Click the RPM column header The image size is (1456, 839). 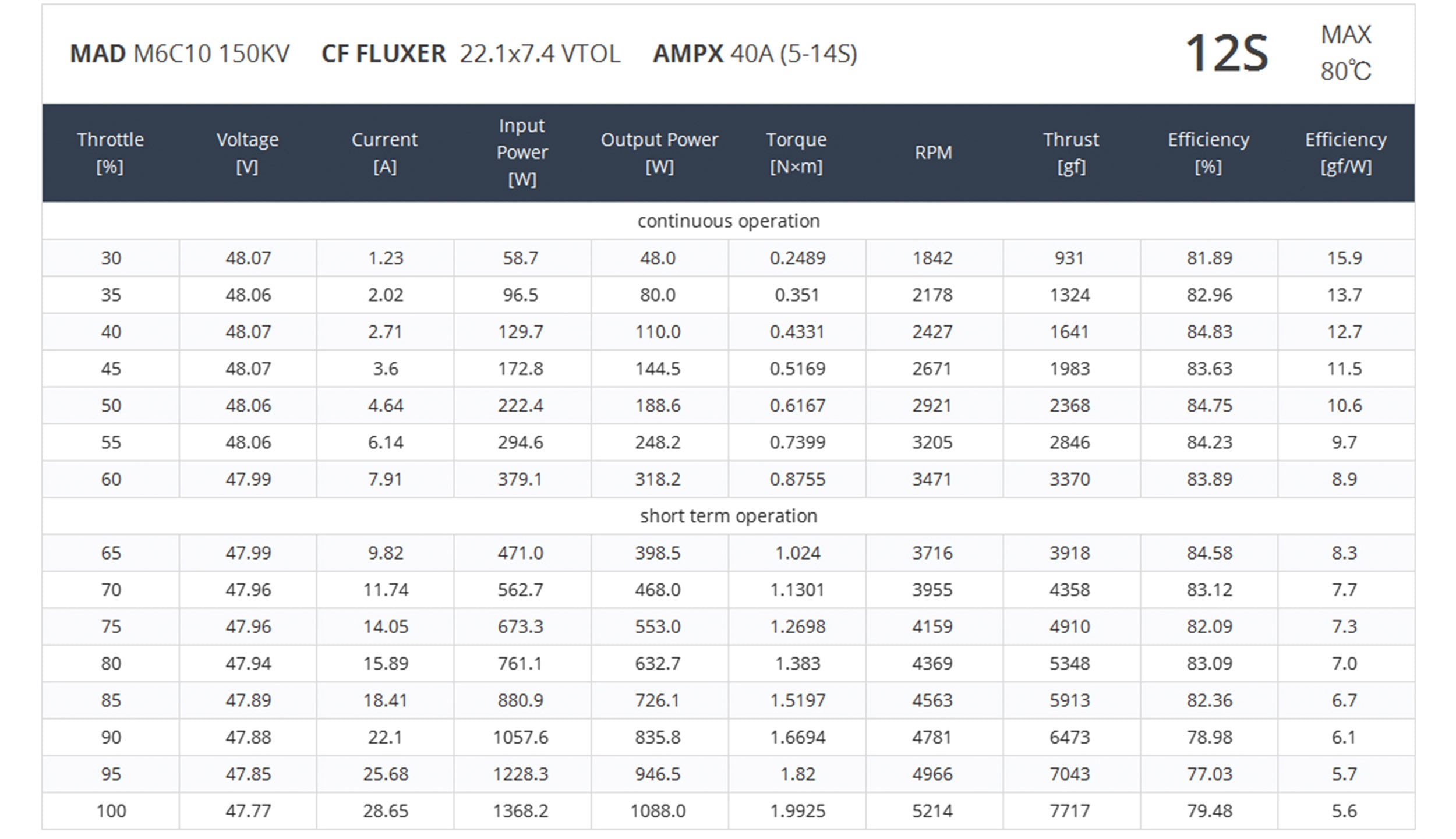pos(934,153)
